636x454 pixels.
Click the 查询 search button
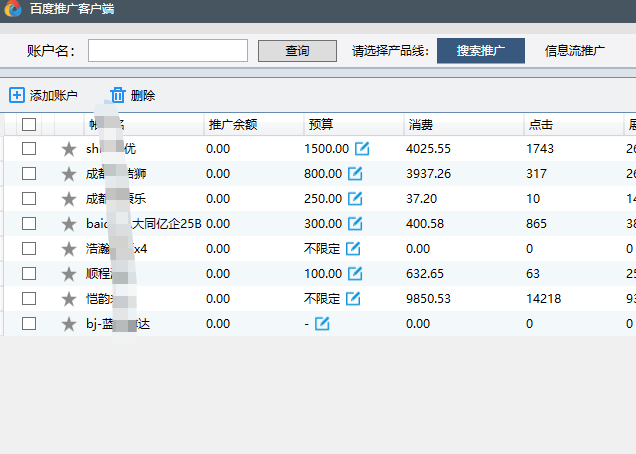click(297, 51)
